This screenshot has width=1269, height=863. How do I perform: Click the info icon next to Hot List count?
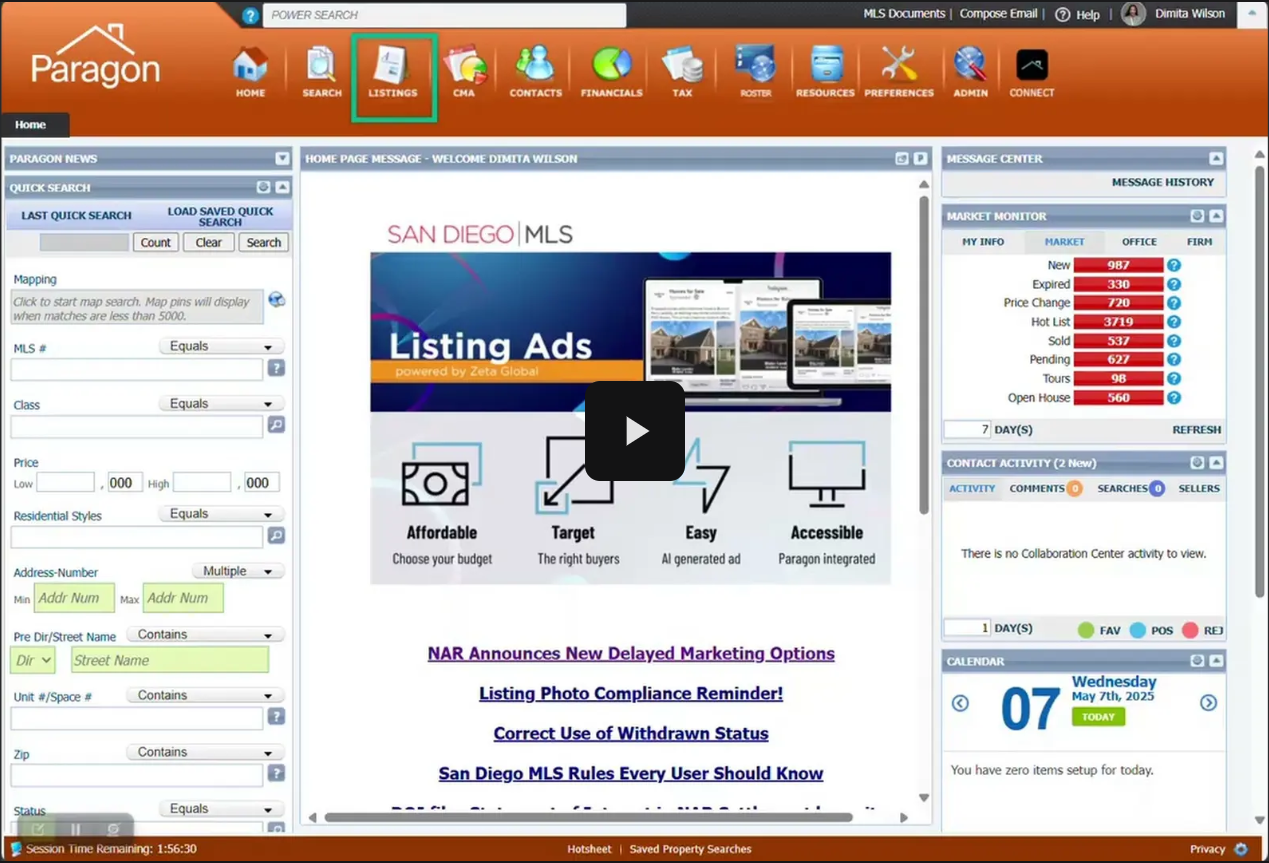pos(1174,322)
